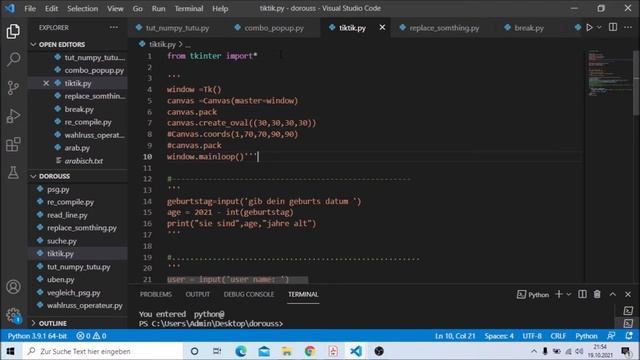Open the Help menu
This screenshot has width=640, height=360.
tap(220, 9)
